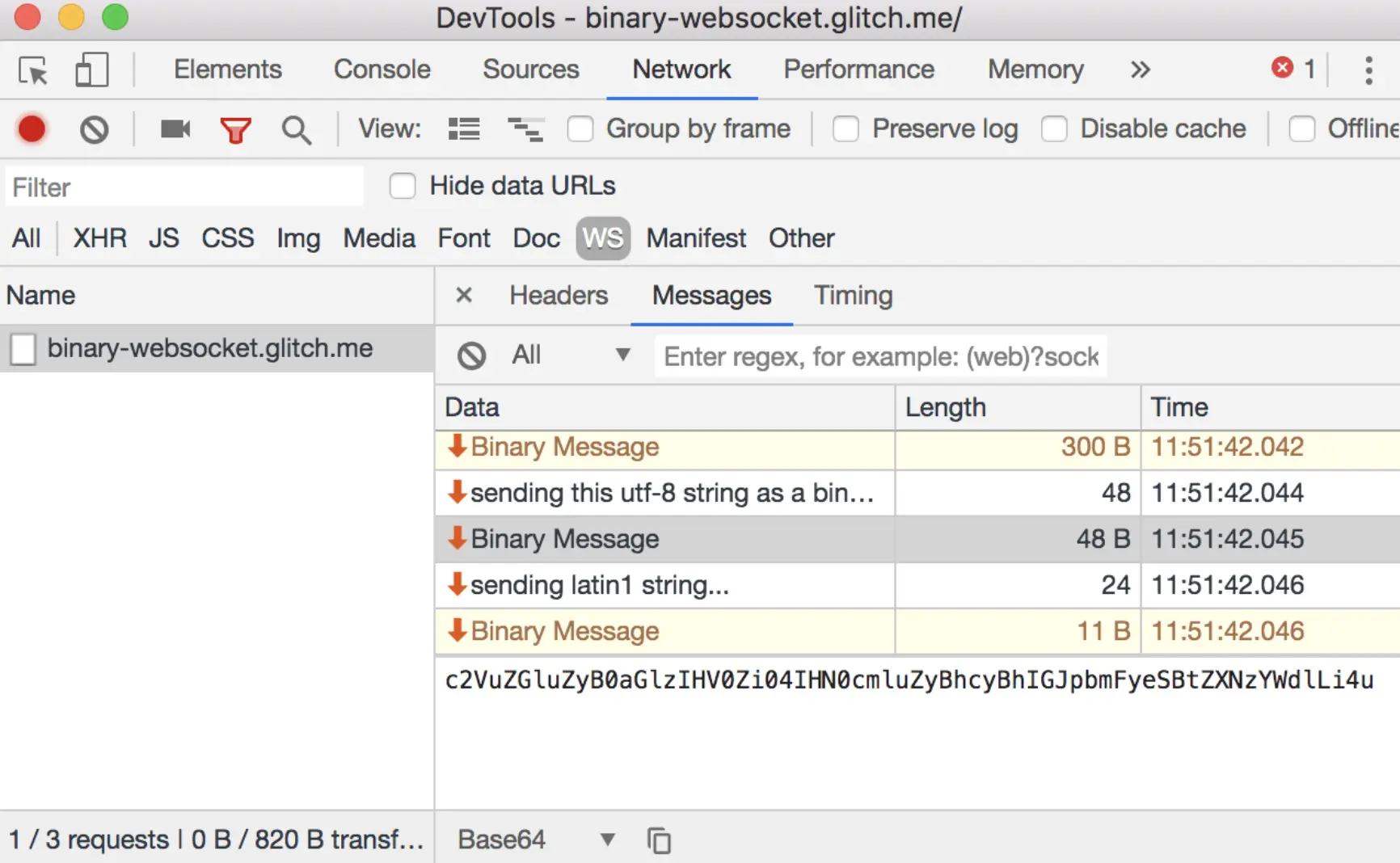Screen dimensions: 1400x863
Task: View the Timing tab
Action: (854, 296)
